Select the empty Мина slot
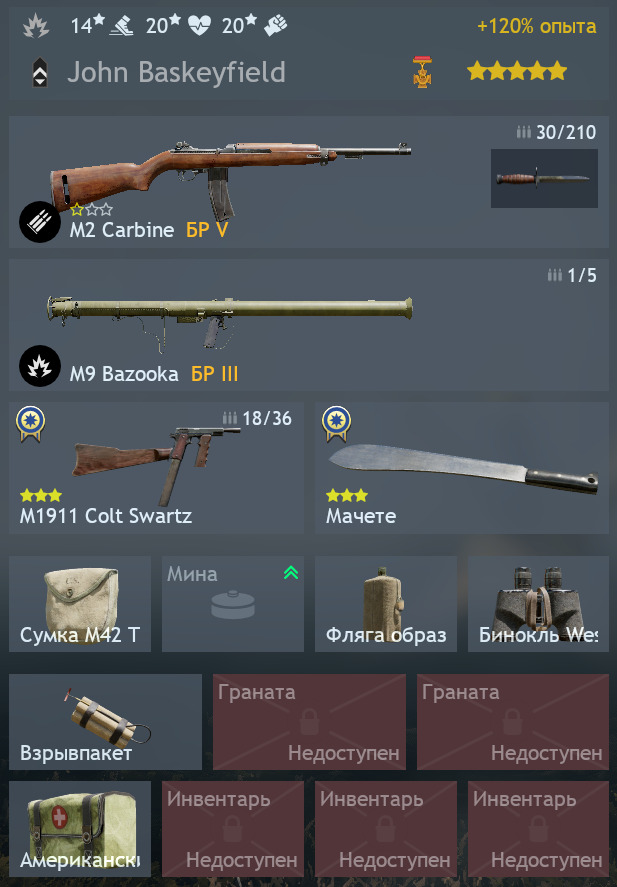The image size is (617, 887). pyautogui.click(x=233, y=604)
